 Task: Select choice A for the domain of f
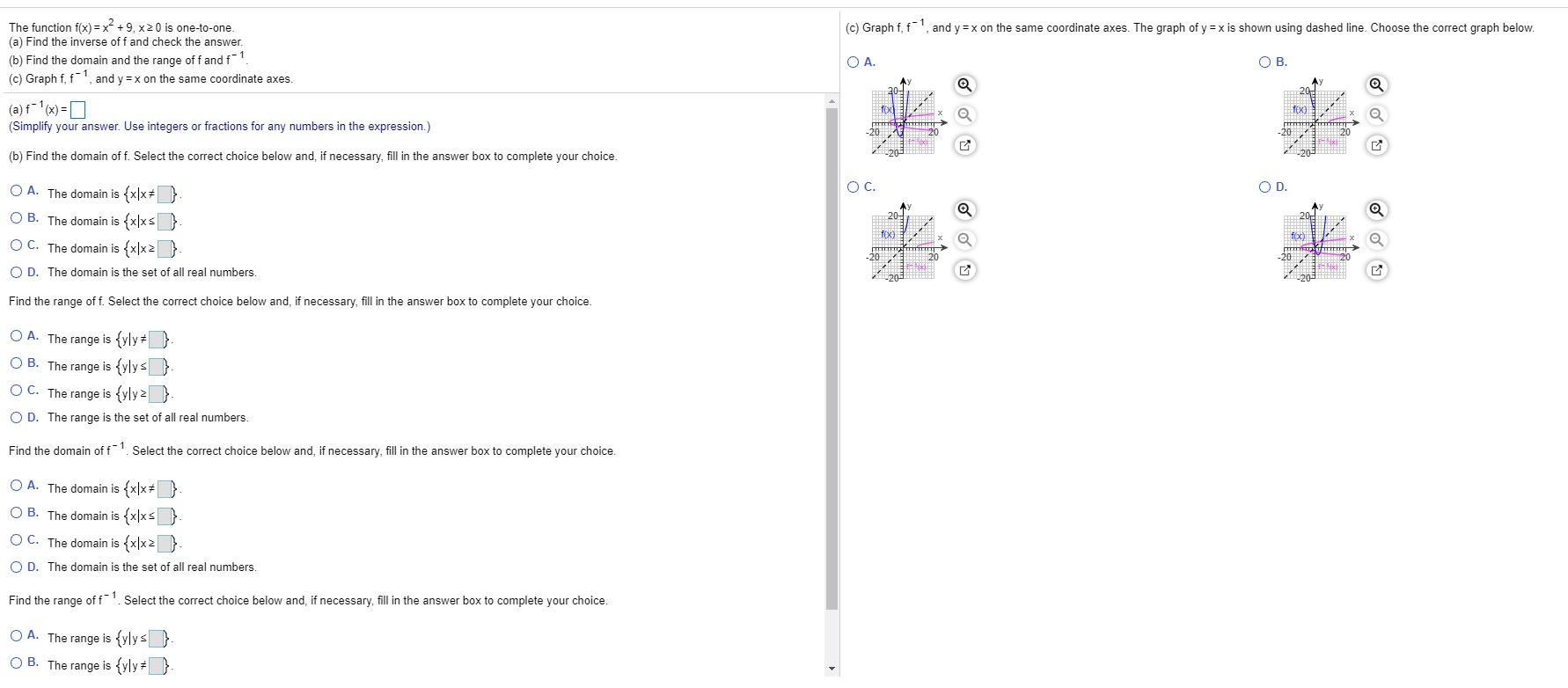16,190
